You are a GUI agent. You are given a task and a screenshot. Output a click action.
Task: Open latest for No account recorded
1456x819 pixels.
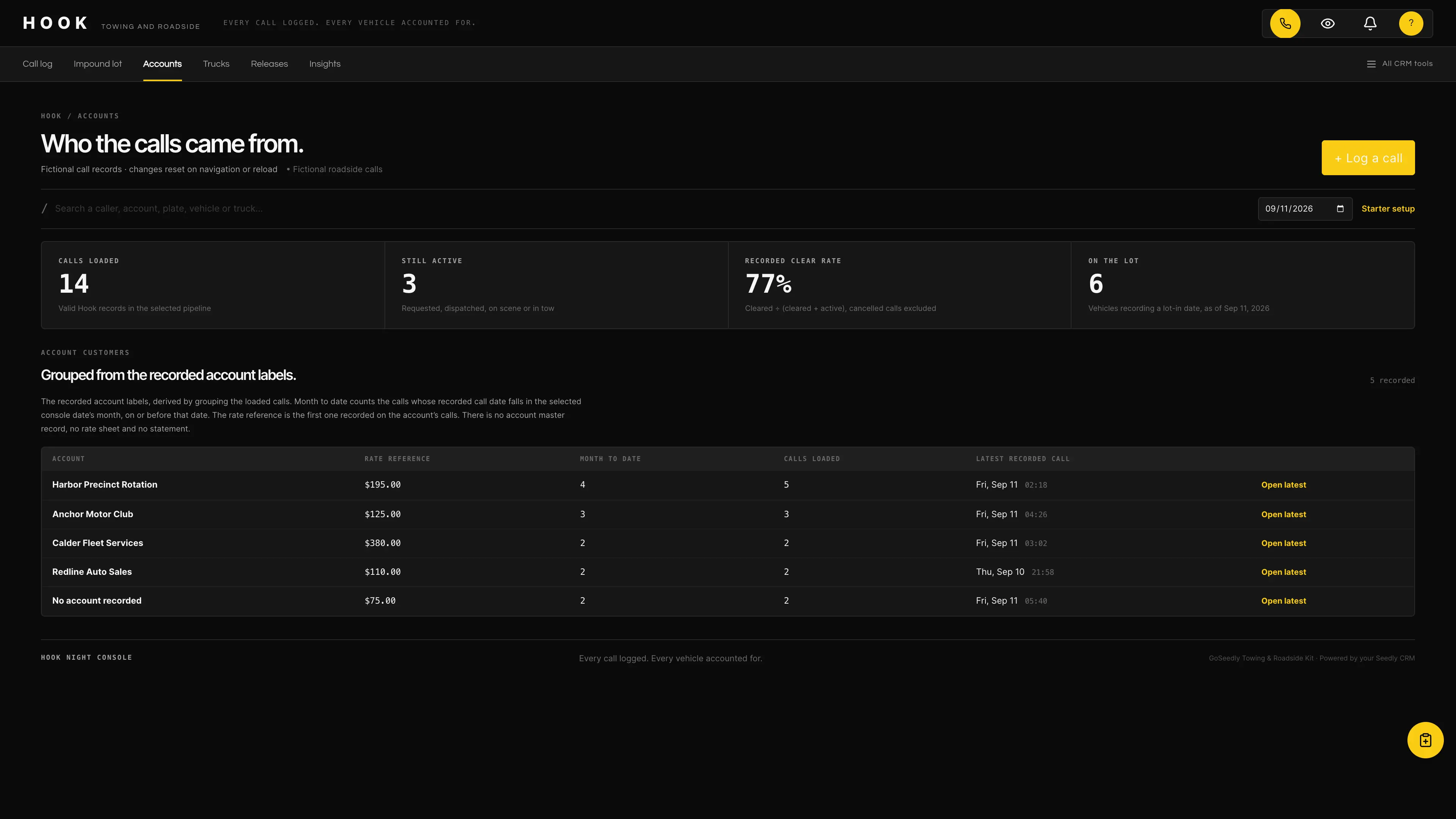click(x=1283, y=601)
